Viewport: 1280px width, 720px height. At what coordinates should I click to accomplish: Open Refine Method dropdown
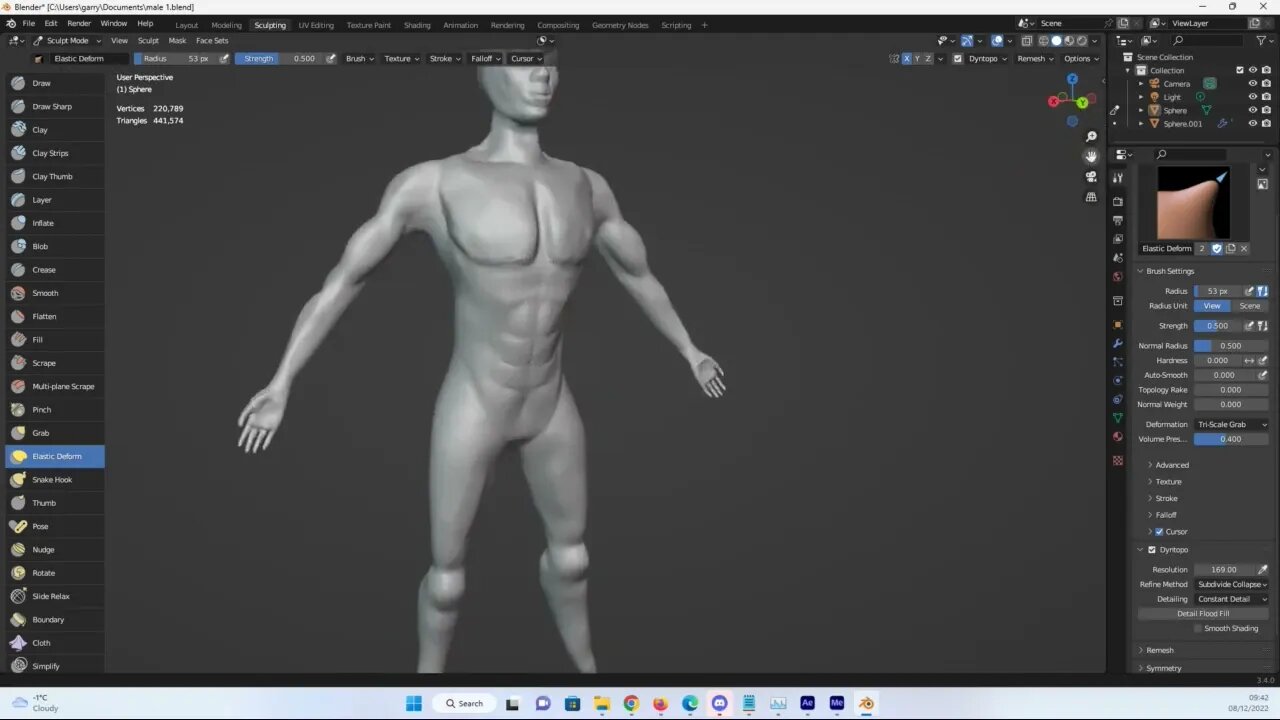click(x=1231, y=584)
